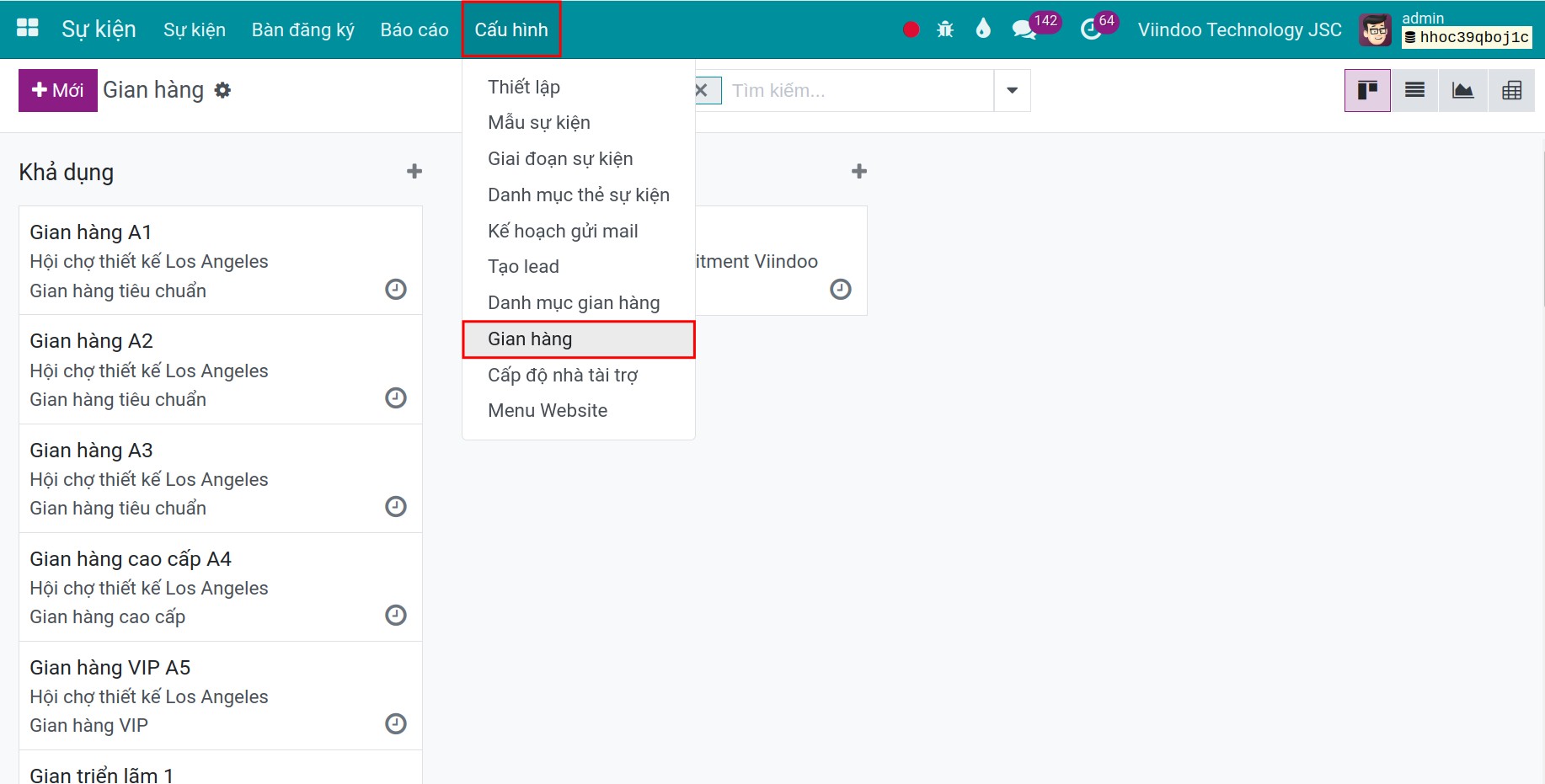Click the Tìm kiếm search field
This screenshot has height=784, width=1545.
(x=858, y=90)
